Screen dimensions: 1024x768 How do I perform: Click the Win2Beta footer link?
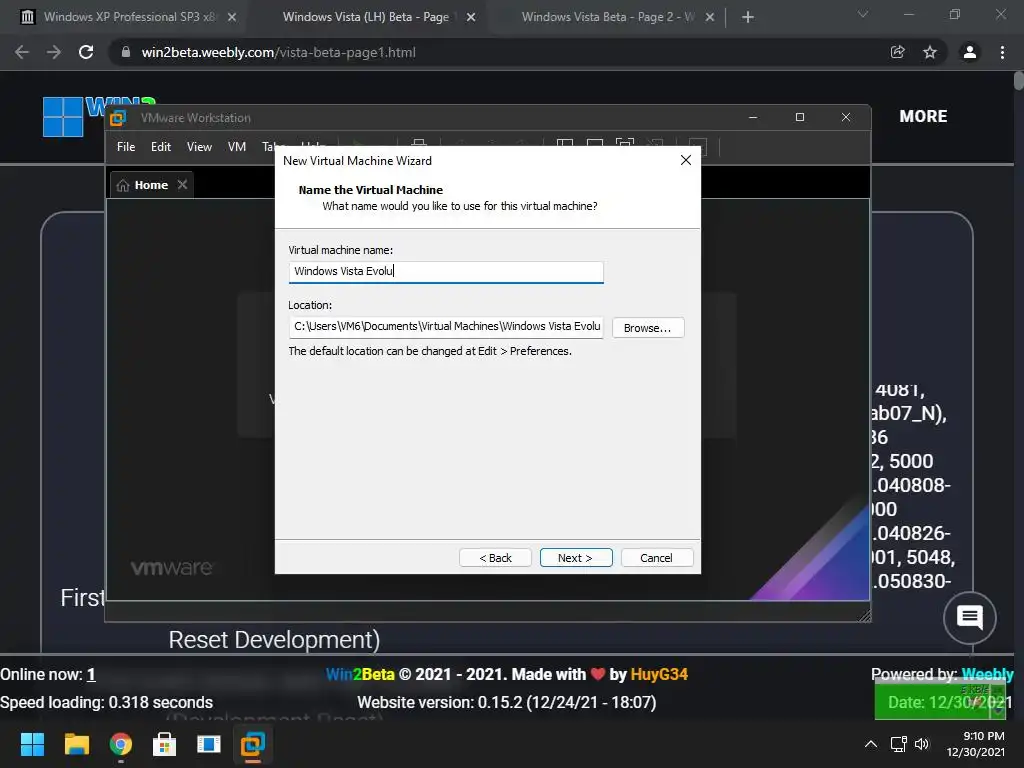pyautogui.click(x=360, y=674)
